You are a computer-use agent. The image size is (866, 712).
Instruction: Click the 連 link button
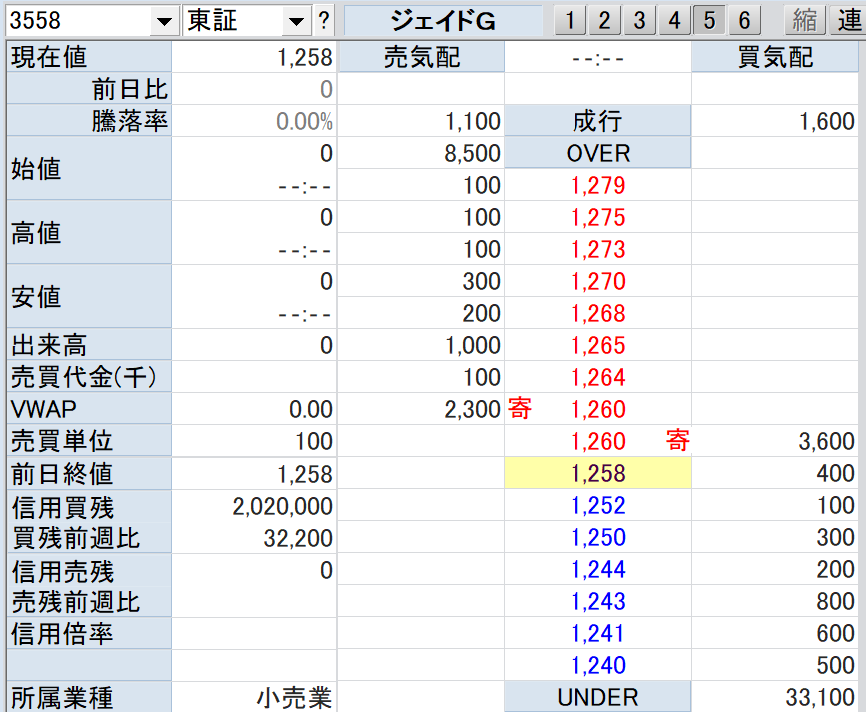849,20
